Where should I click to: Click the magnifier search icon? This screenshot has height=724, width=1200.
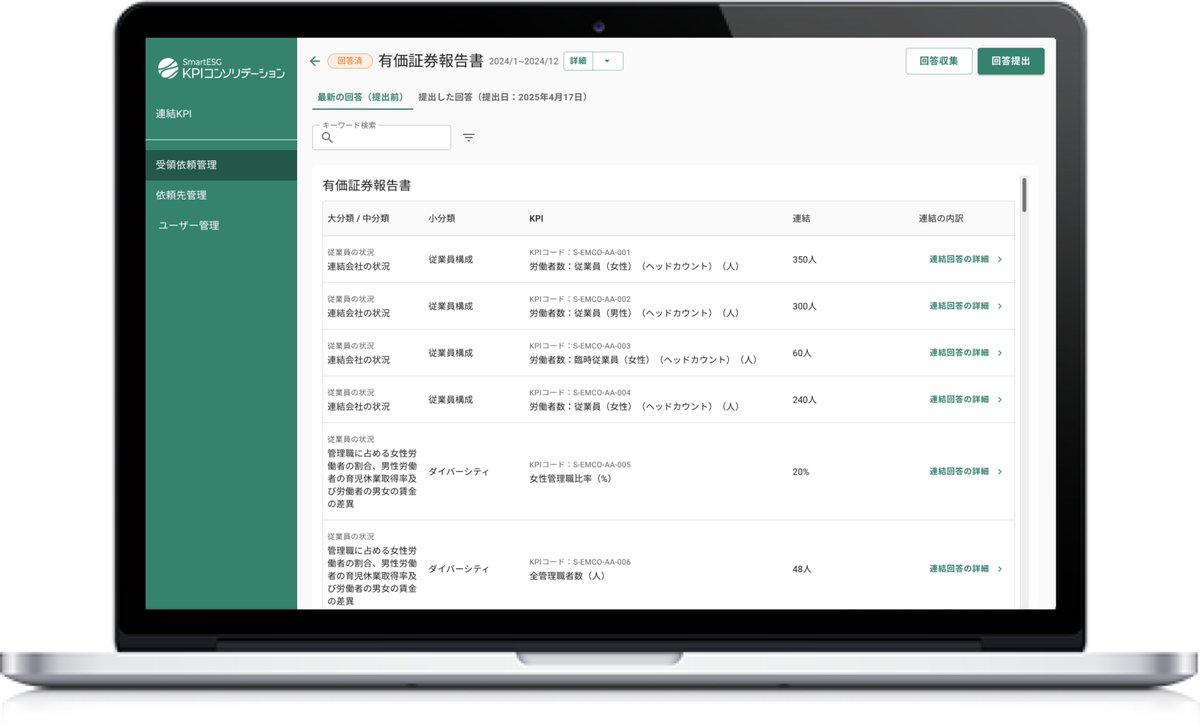tap(327, 138)
